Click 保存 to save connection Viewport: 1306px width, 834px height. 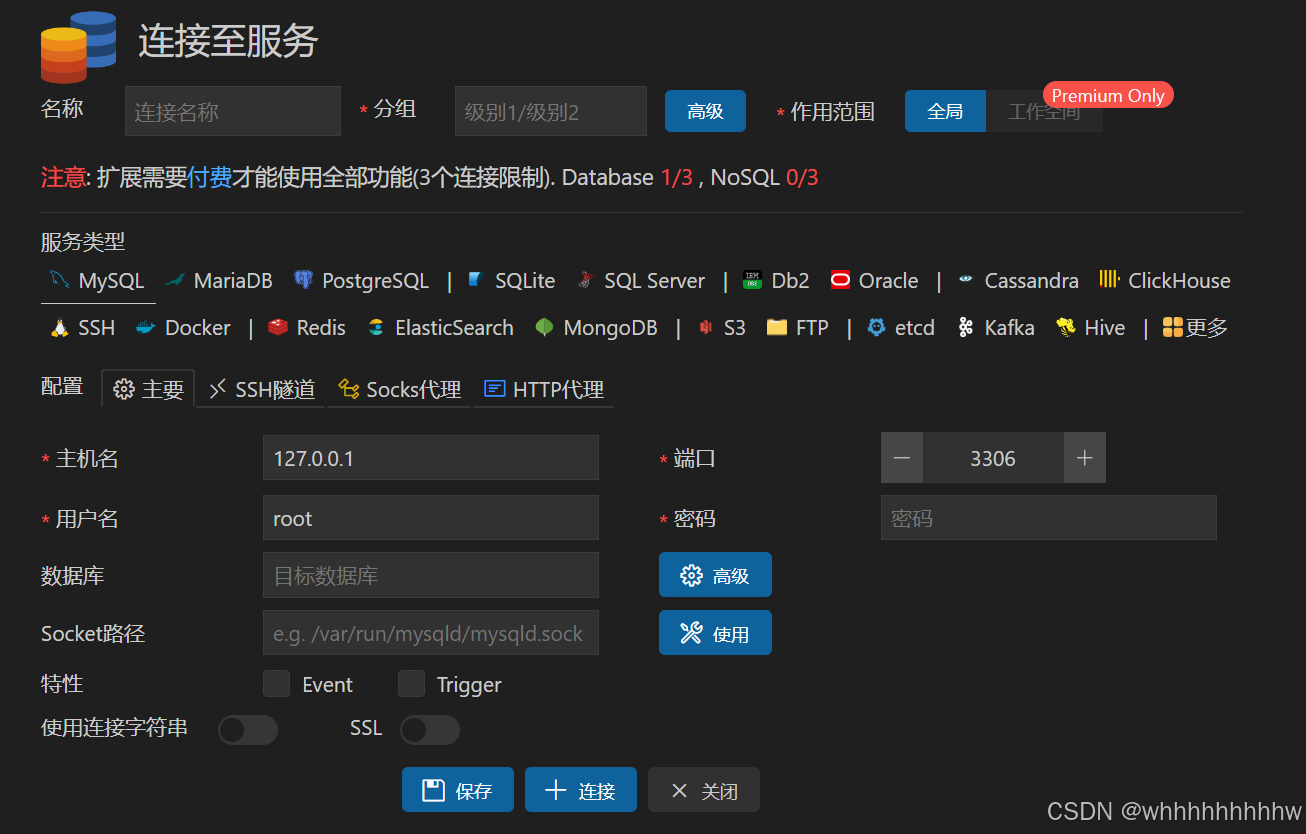click(458, 790)
